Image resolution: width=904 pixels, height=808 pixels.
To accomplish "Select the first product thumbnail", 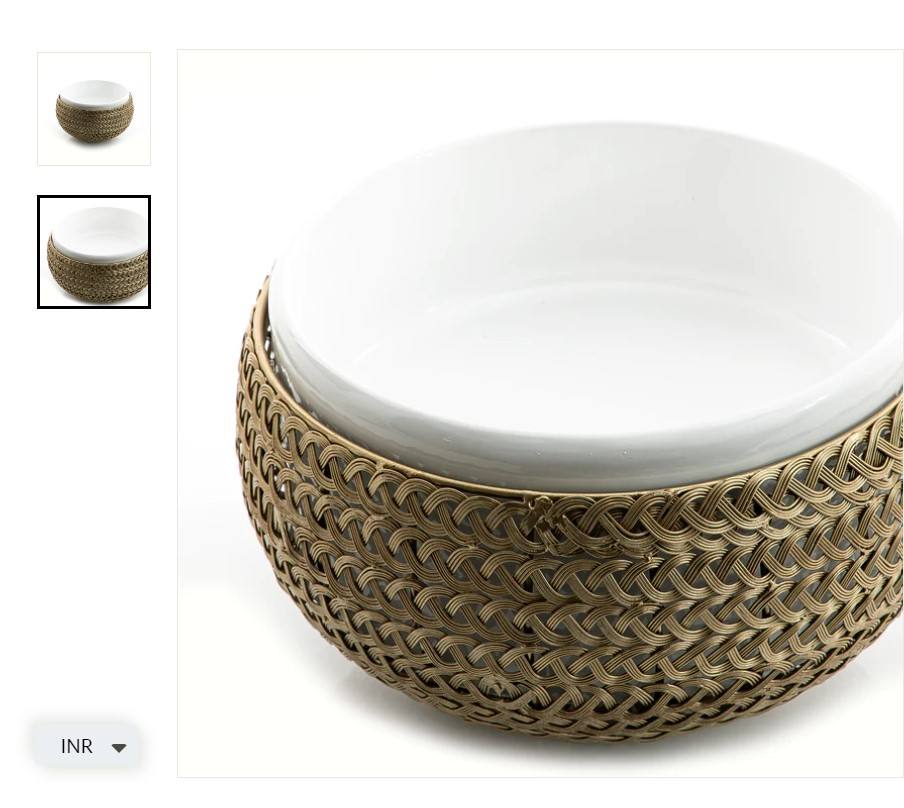I will [94, 109].
